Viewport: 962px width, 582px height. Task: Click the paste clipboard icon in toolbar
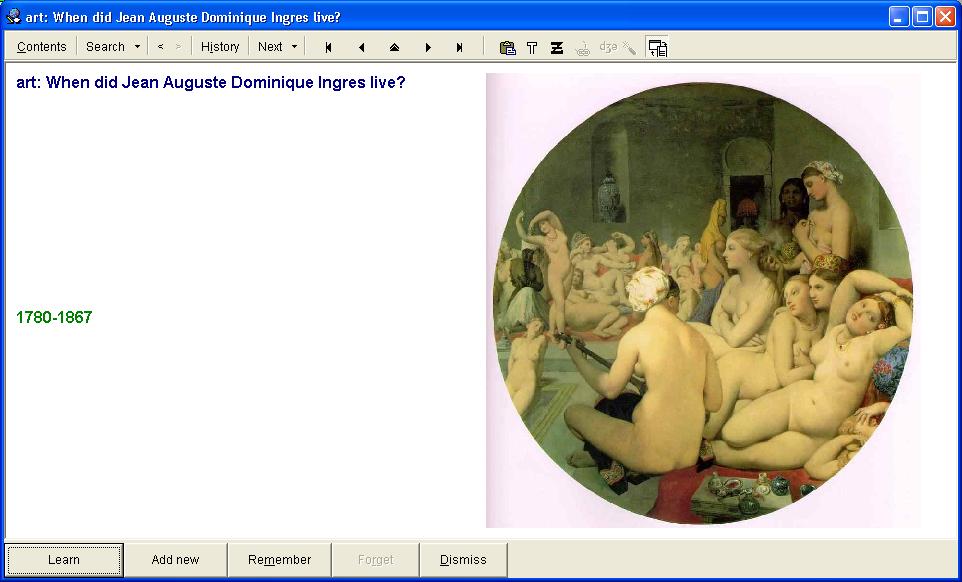[507, 47]
